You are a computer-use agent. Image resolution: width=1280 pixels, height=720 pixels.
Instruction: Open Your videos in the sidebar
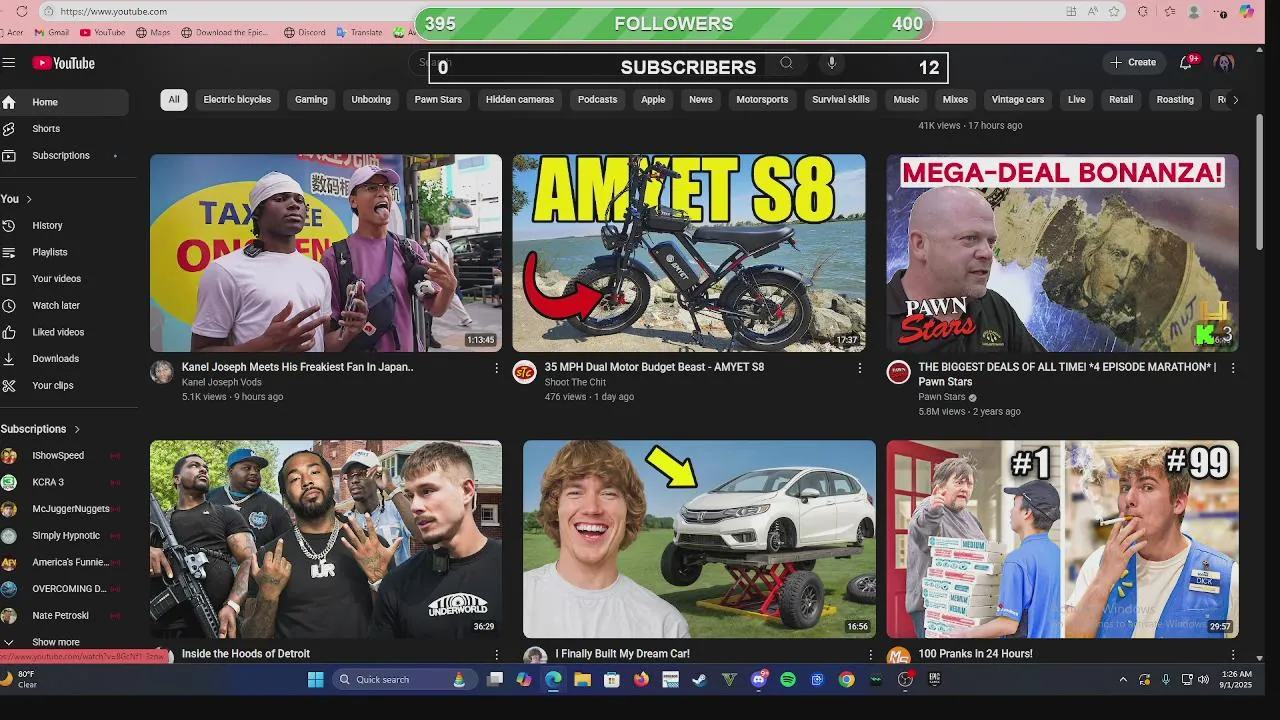click(56, 279)
